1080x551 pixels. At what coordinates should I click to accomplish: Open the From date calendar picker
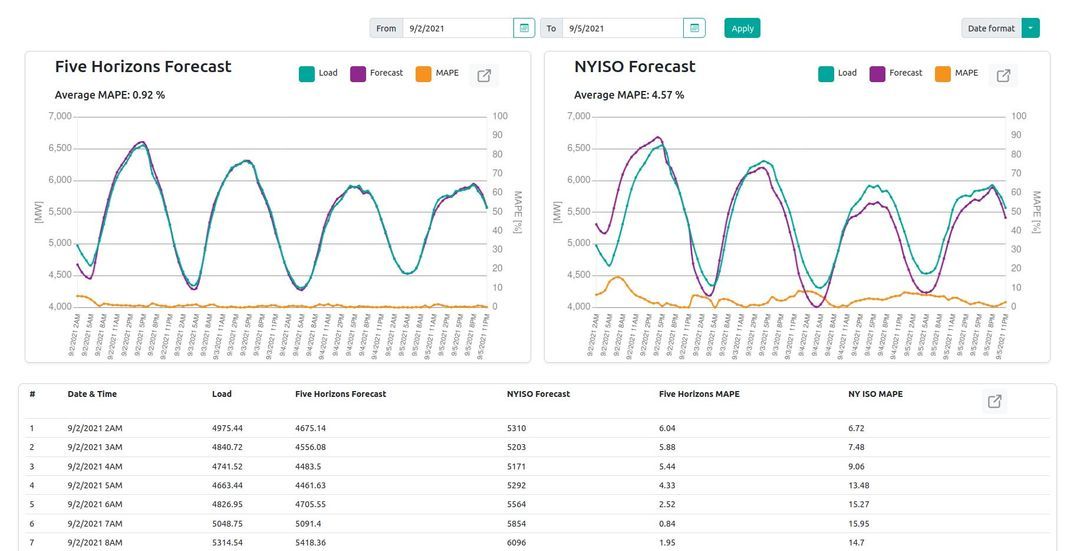pyautogui.click(x=523, y=28)
